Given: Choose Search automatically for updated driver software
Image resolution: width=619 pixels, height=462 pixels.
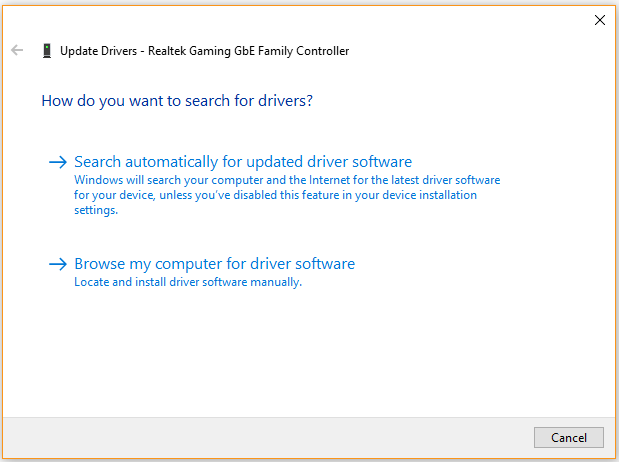Looking at the screenshot, I should pyautogui.click(x=243, y=162).
